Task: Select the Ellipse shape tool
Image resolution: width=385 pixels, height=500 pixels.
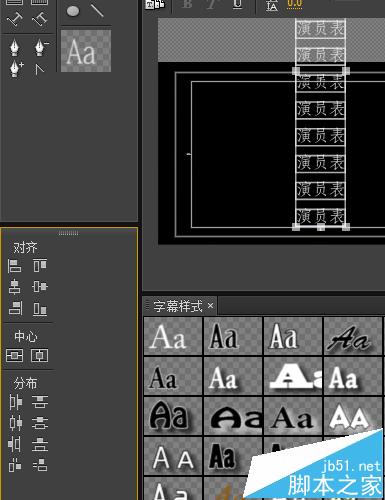Action: 73,11
